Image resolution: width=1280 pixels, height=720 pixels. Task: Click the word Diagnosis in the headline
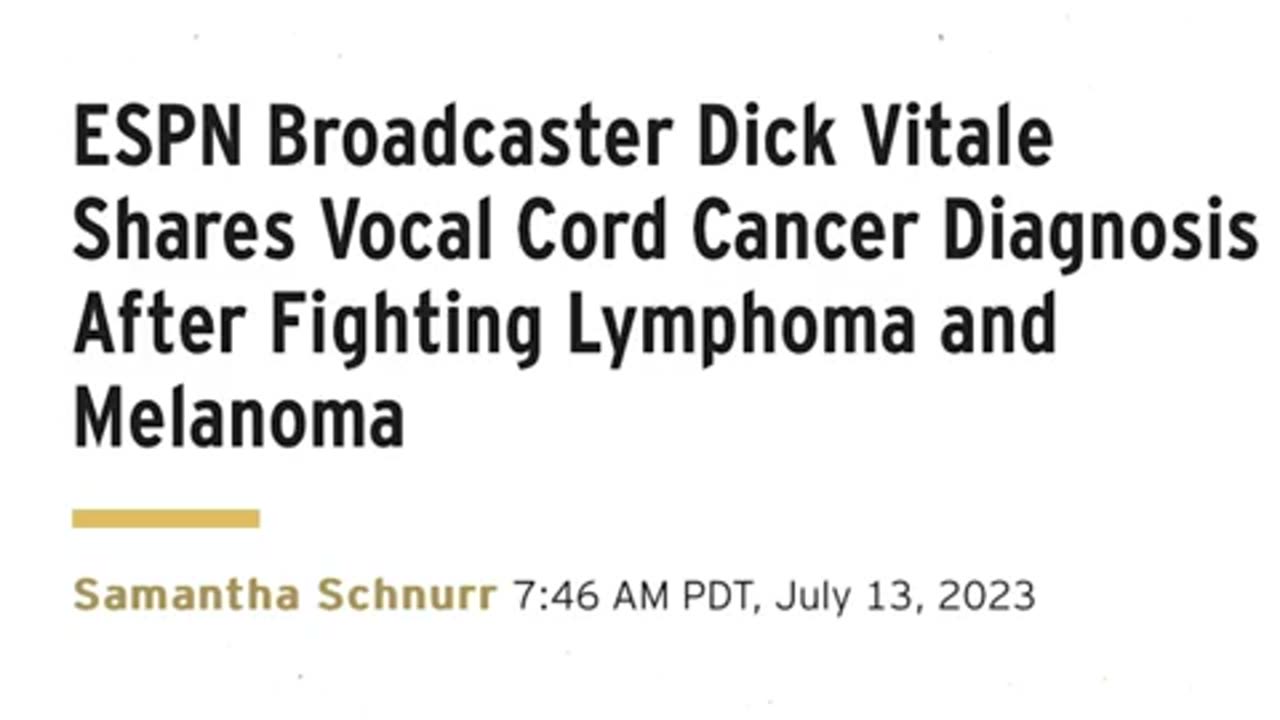tap(1100, 233)
